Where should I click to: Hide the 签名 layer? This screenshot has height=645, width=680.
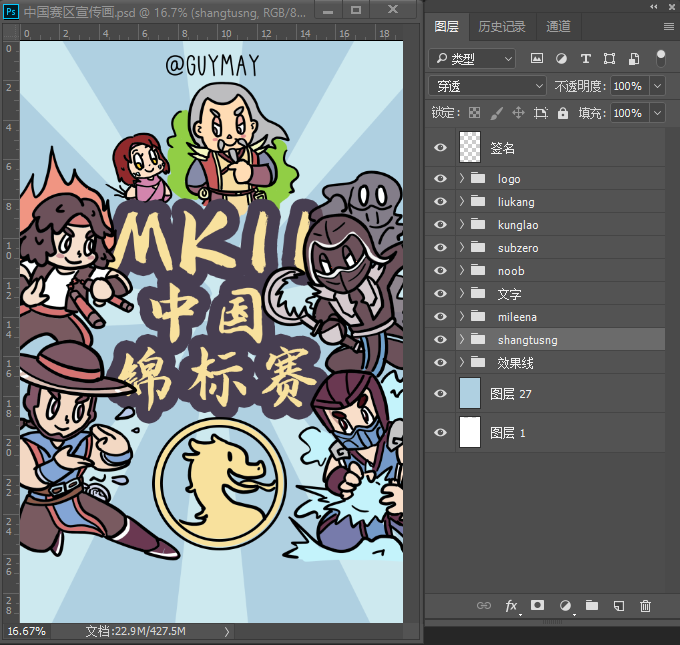coord(440,147)
